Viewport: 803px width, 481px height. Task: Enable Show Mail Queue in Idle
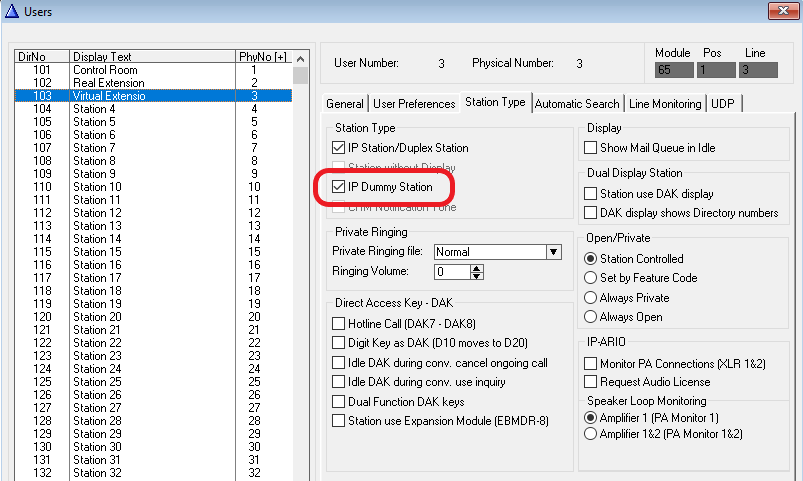pos(590,148)
